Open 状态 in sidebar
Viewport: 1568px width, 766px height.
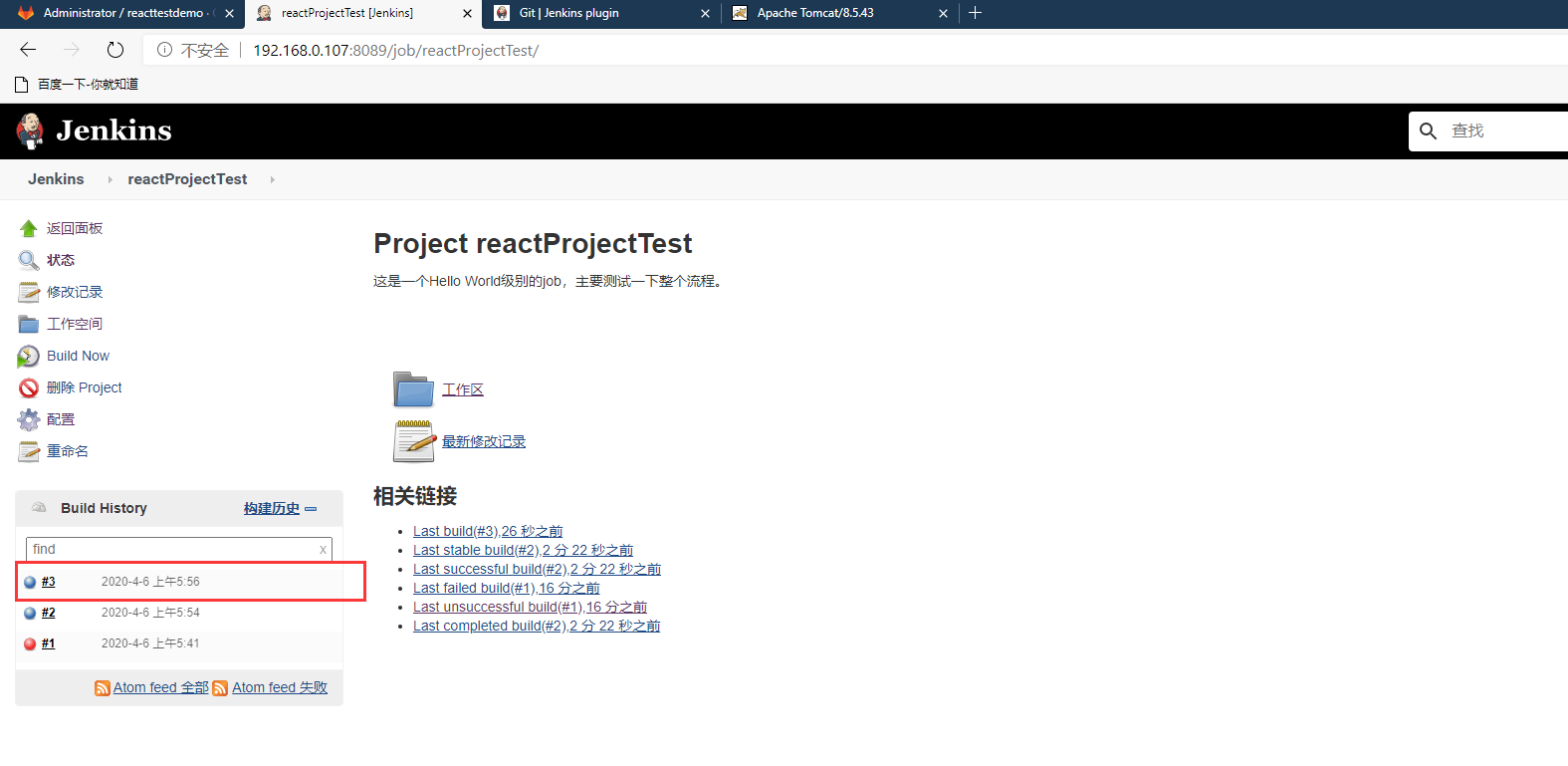click(61, 260)
